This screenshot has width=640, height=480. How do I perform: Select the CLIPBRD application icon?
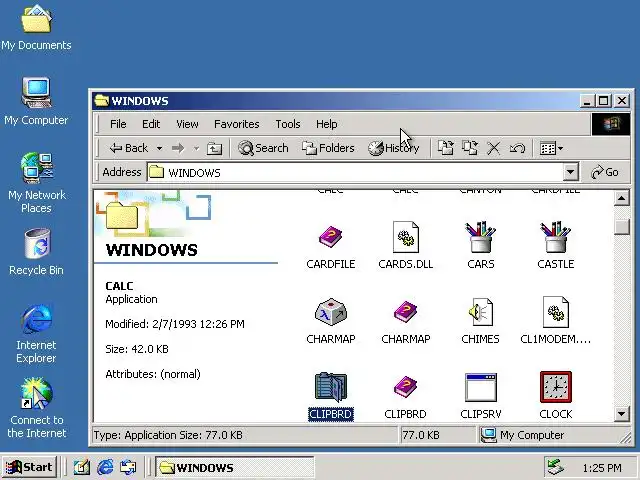331,387
